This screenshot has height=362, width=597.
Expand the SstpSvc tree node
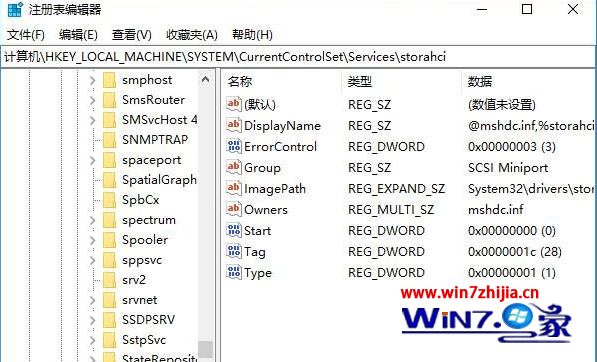coord(93,340)
